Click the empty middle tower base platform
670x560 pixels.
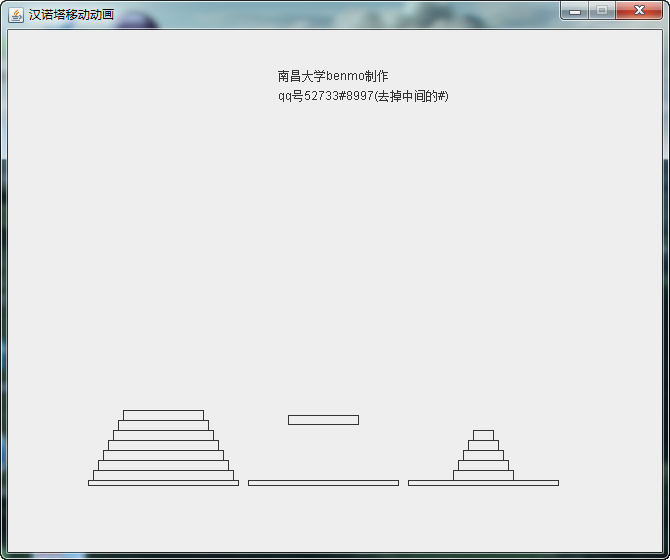323,483
